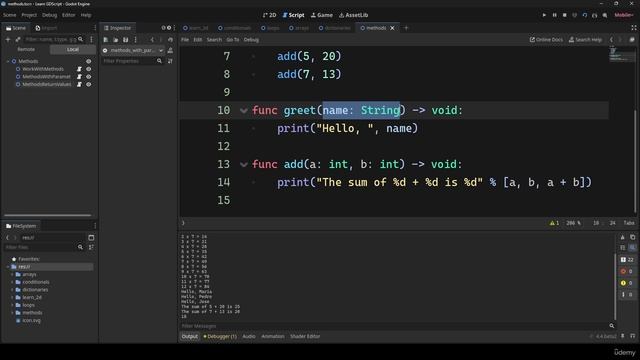Switch to the 2D workspace
Viewport: 640px width, 360px height.
269,15
